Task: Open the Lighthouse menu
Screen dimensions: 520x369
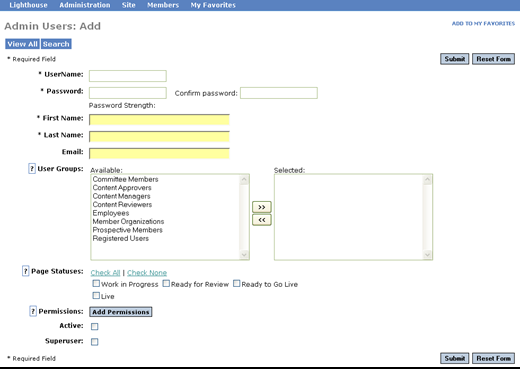Action: (x=28, y=5)
